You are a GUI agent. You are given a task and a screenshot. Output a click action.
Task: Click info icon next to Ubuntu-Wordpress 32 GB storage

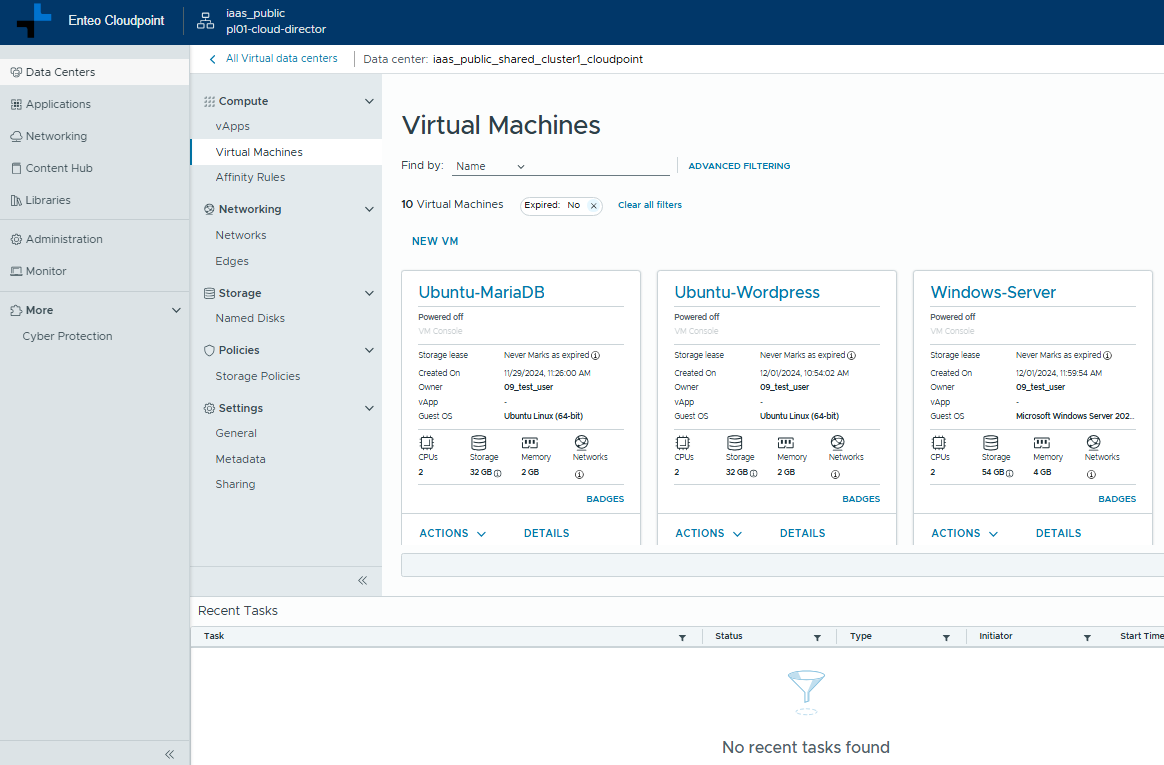point(753,473)
